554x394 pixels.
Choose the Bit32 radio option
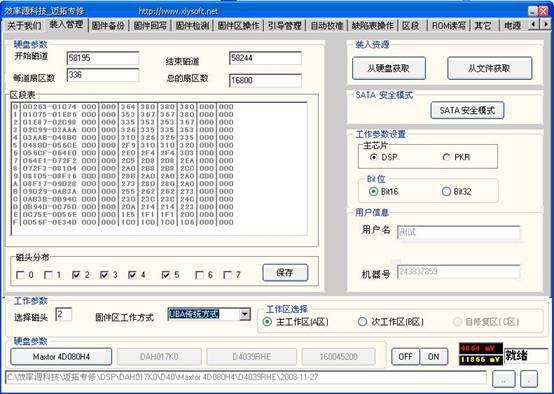click(446, 192)
